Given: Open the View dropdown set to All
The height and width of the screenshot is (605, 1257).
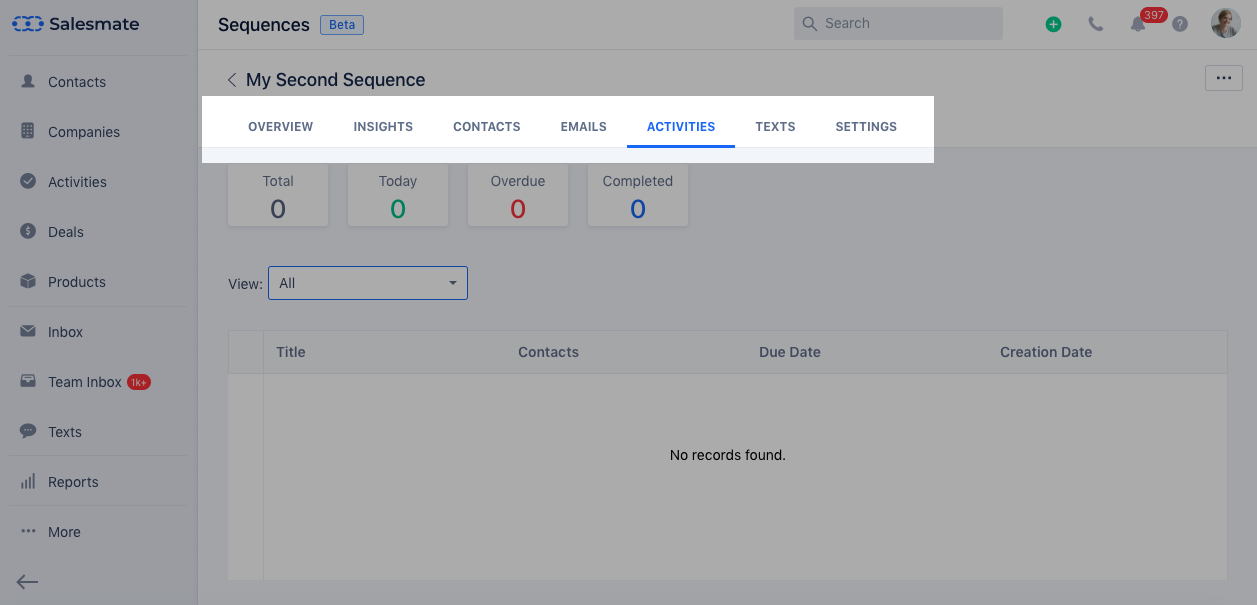Looking at the screenshot, I should [x=368, y=283].
